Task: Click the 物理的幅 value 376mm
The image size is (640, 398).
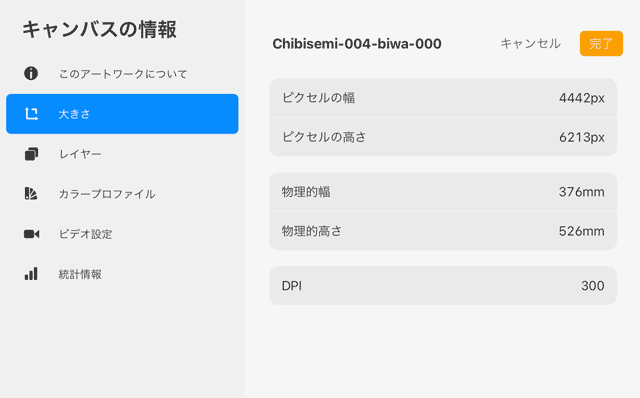Action: pyautogui.click(x=581, y=192)
